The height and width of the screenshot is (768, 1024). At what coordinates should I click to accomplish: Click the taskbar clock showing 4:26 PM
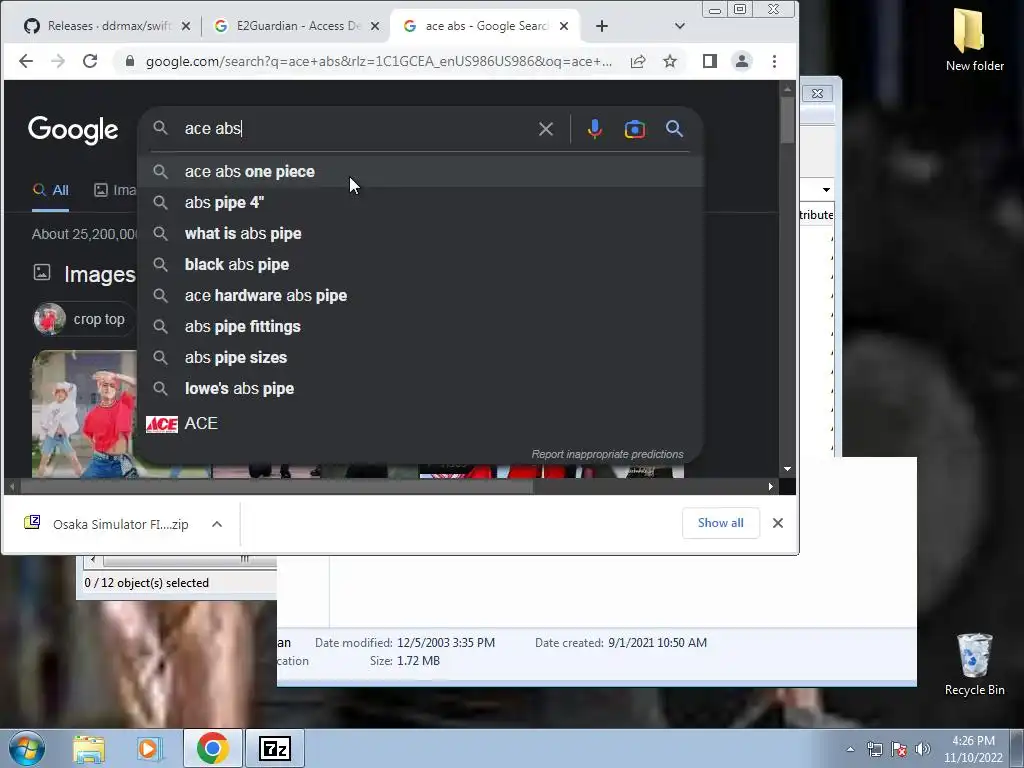[x=973, y=749]
